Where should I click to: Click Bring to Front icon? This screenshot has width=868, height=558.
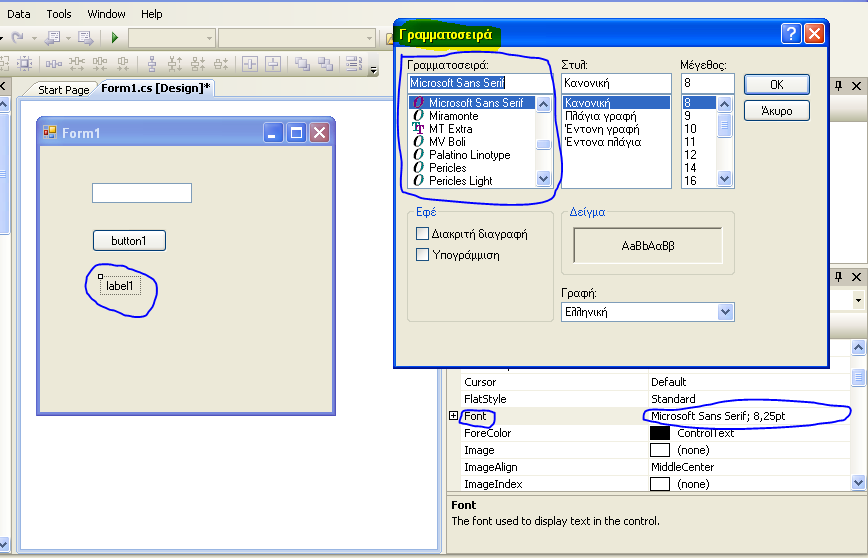[302, 64]
